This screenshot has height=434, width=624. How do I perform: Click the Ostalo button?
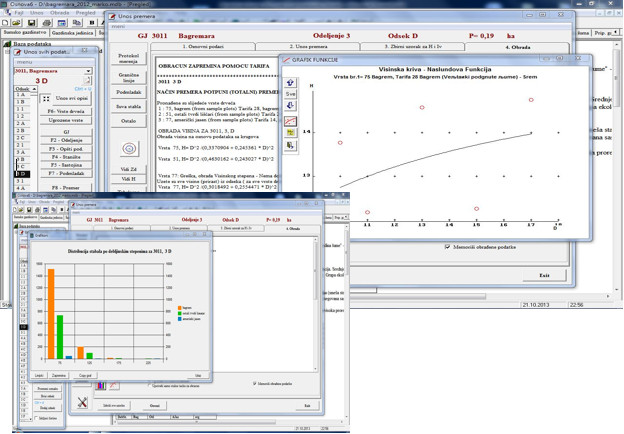pos(129,121)
